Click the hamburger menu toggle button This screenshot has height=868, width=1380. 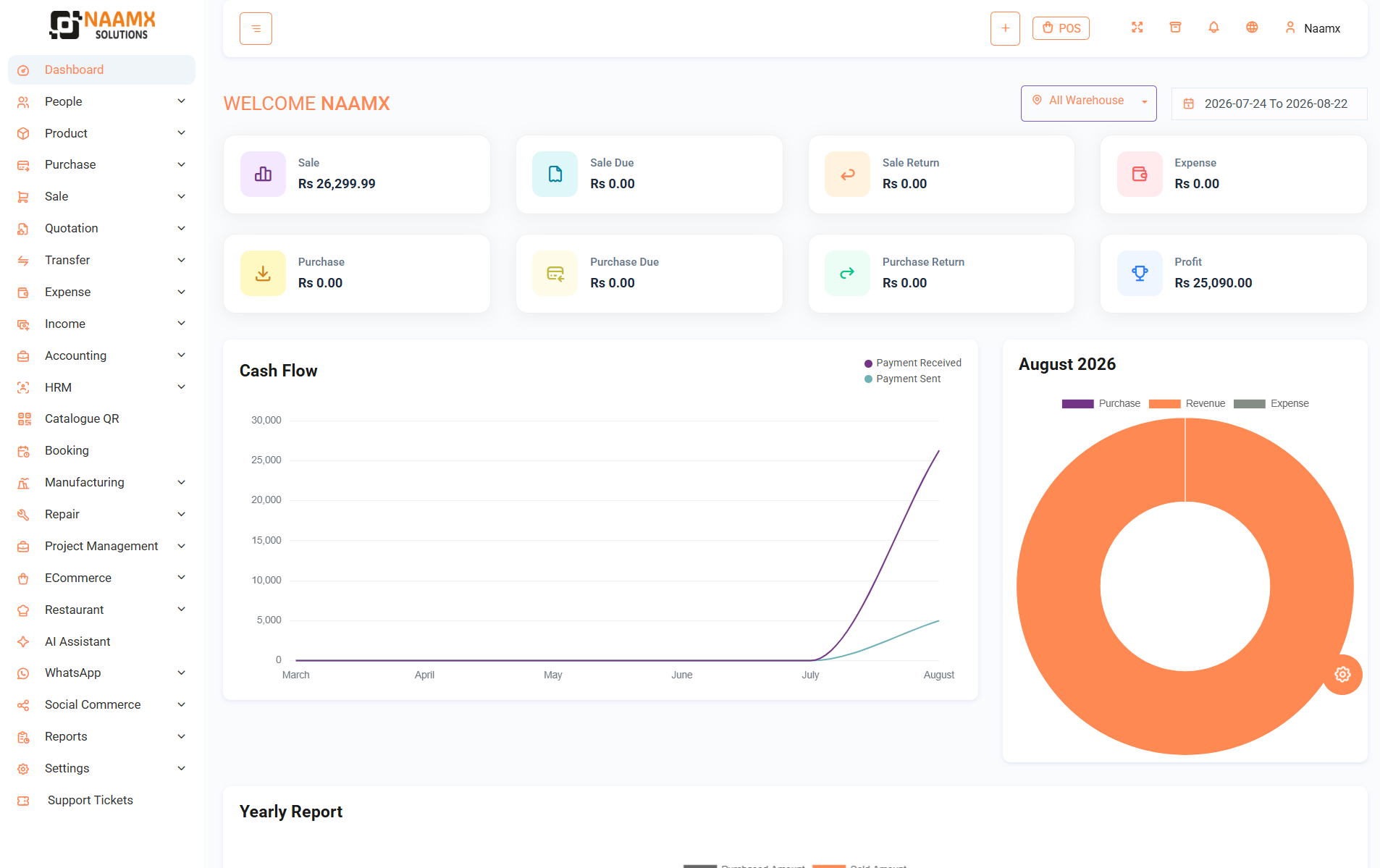click(256, 29)
